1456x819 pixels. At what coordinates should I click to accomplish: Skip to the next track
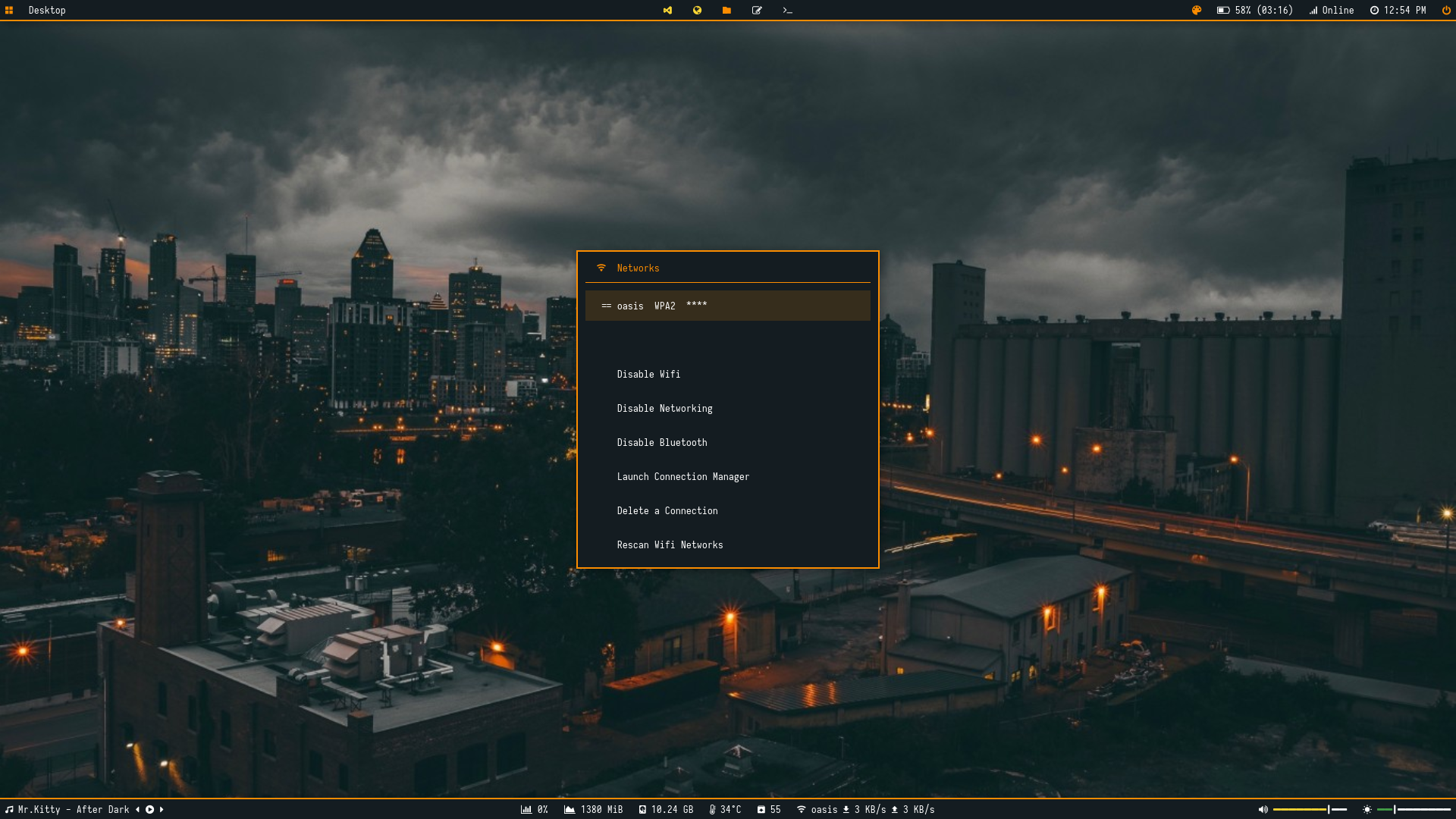tap(162, 810)
